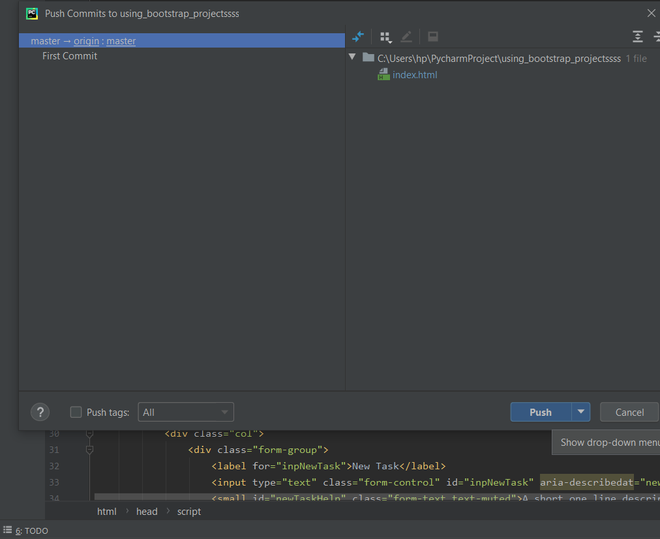This screenshot has height=539, width=660.
Task: Click the Expand All icon
Action: [x=638, y=37]
